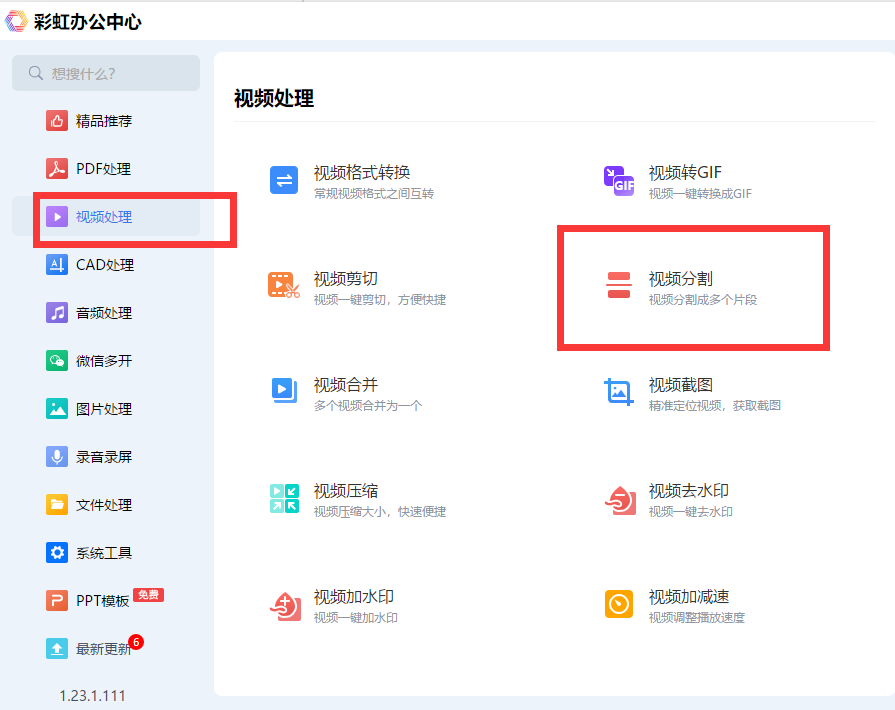Open the 录音录屏 category label
Image resolution: width=895 pixels, height=710 pixels.
point(104,457)
